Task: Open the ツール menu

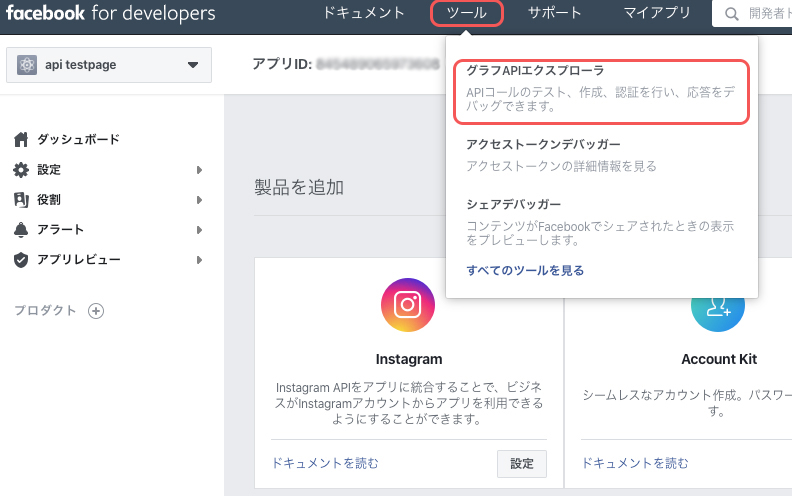Action: click(467, 13)
